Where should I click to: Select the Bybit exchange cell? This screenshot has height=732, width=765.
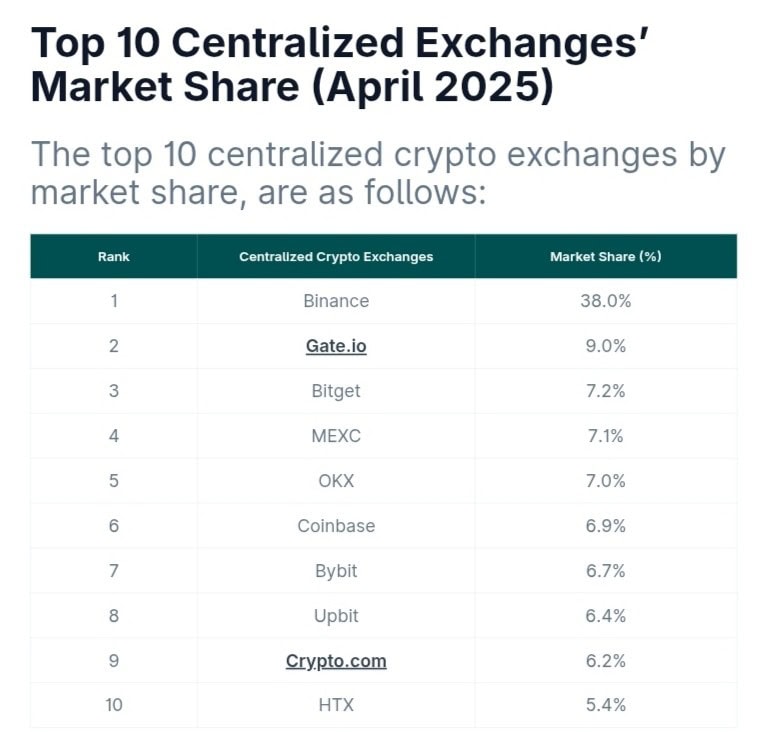pyautogui.click(x=336, y=571)
